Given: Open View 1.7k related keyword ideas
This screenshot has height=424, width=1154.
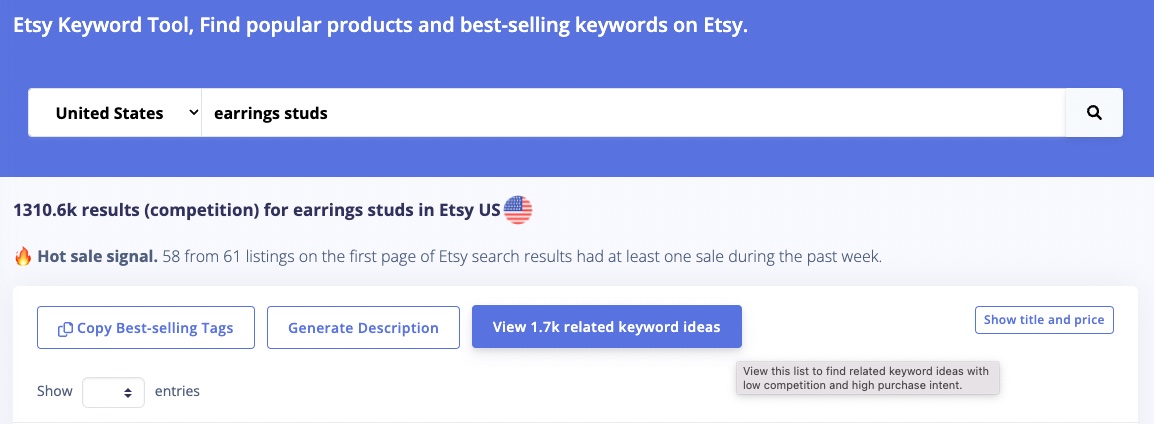Looking at the screenshot, I should (x=606, y=327).
